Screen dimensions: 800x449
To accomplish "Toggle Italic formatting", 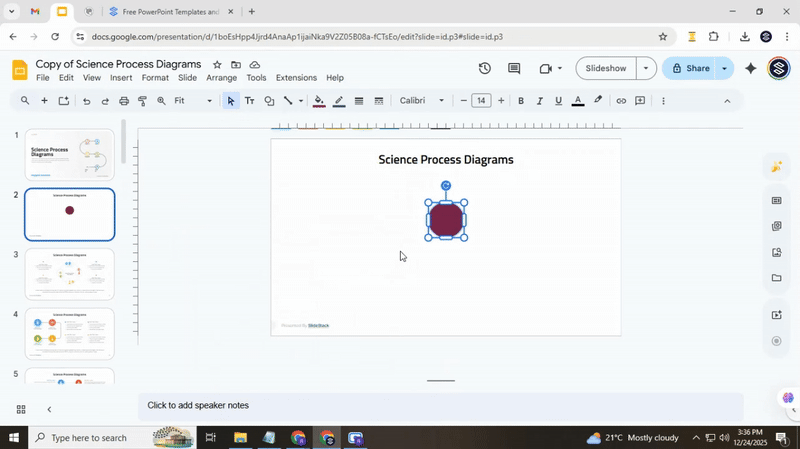I will coord(540,101).
